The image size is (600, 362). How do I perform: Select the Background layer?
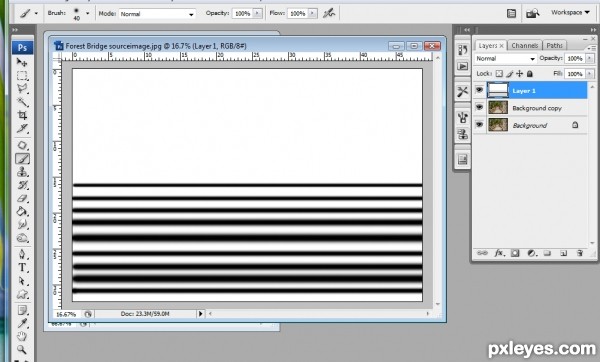click(x=530, y=125)
